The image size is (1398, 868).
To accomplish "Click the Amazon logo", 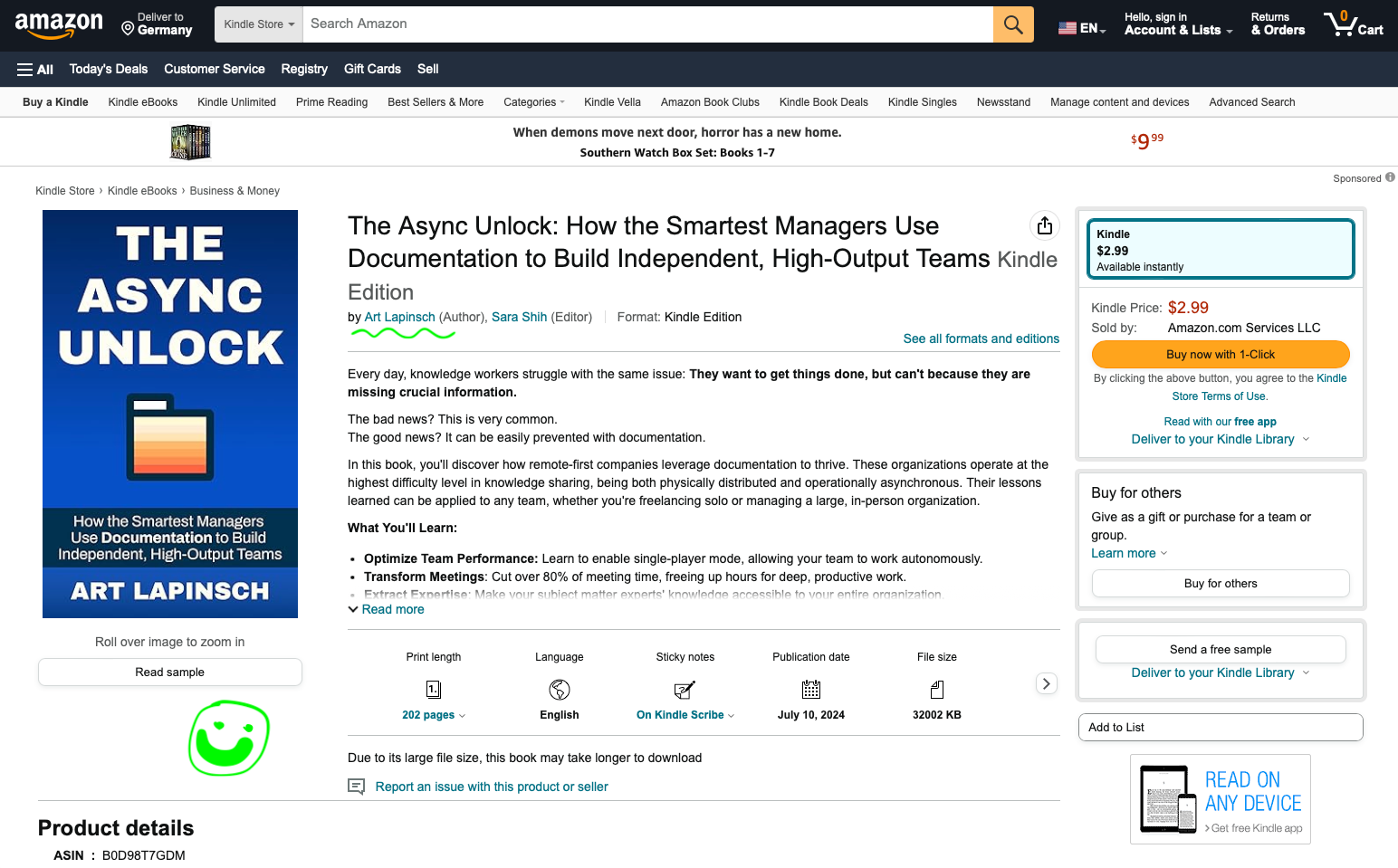I will [x=59, y=25].
